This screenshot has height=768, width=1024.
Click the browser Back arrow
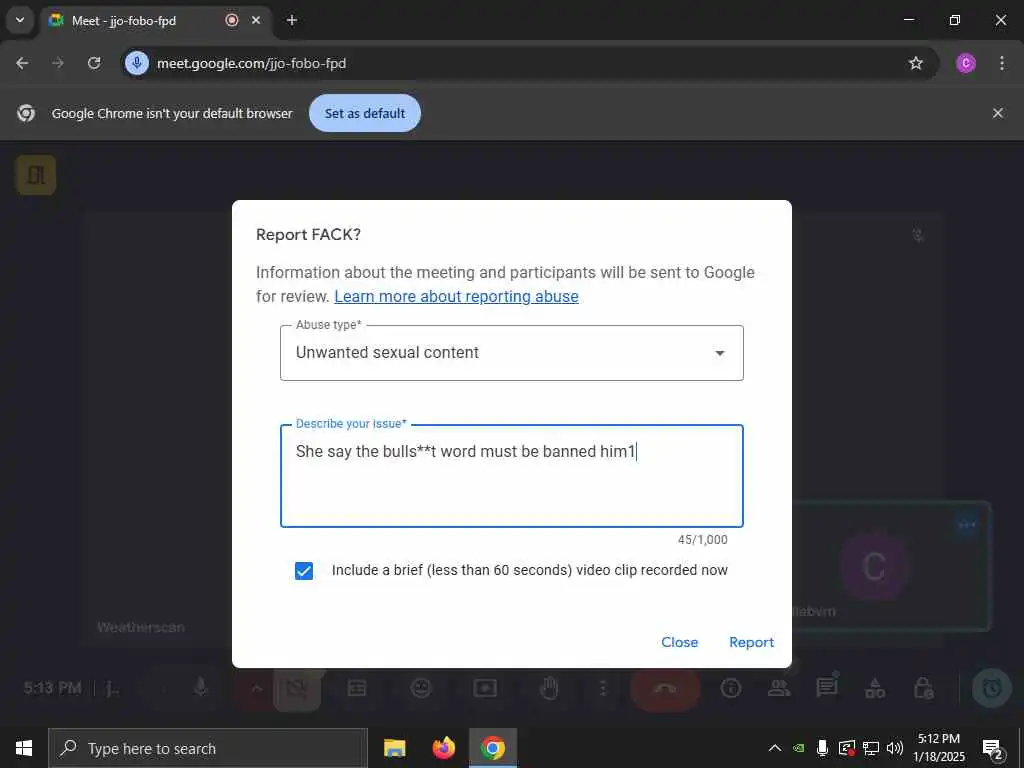[x=22, y=63]
